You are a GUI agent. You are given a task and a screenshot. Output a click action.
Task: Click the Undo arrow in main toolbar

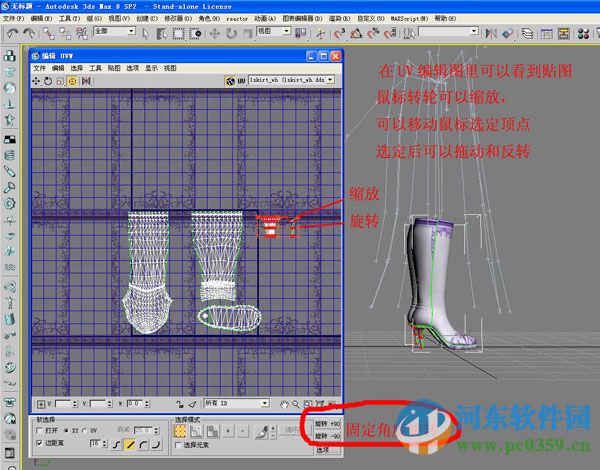pos(12,34)
